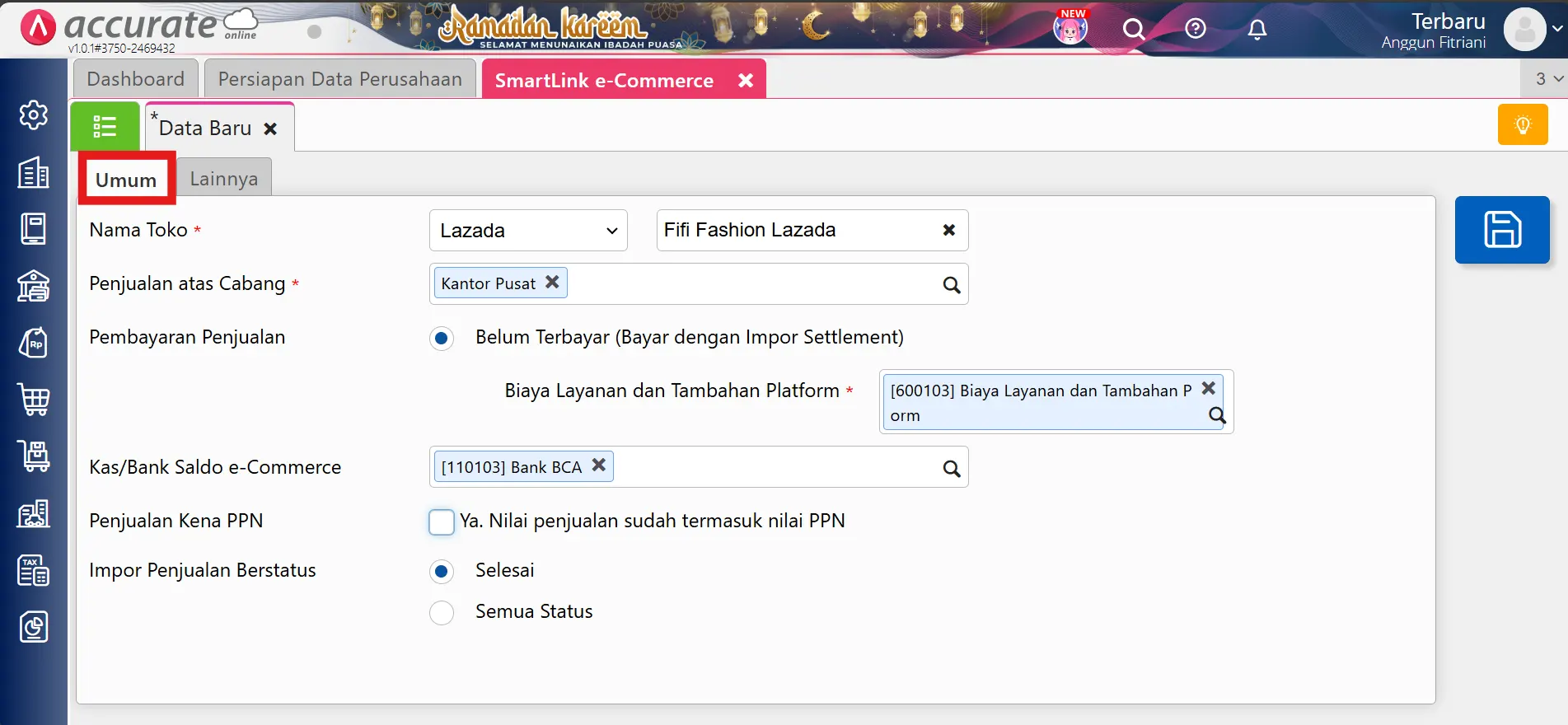Close the Data Baru tab
This screenshot has width=1568, height=725.
270,129
